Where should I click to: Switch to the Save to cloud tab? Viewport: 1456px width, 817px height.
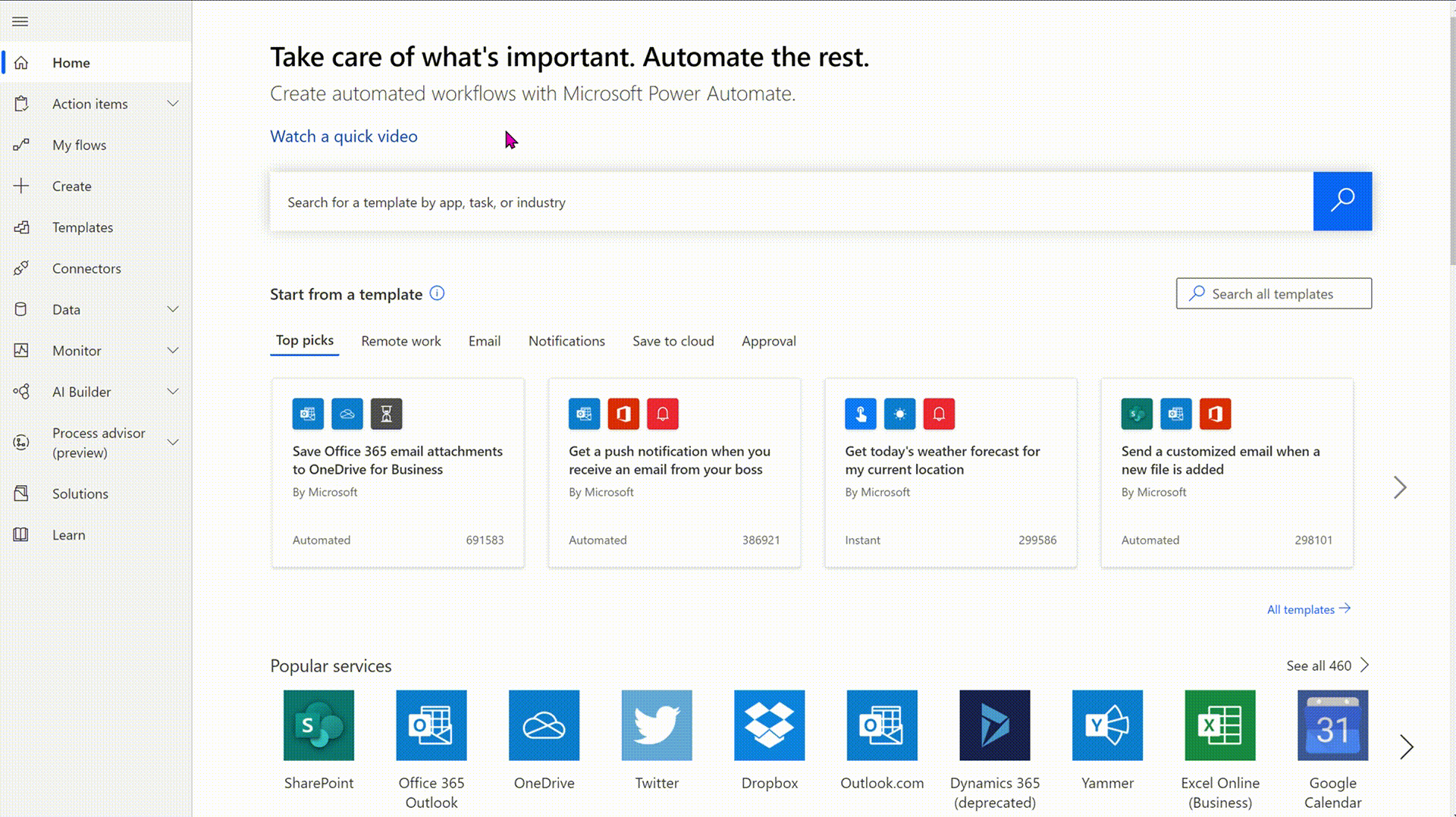click(x=673, y=341)
